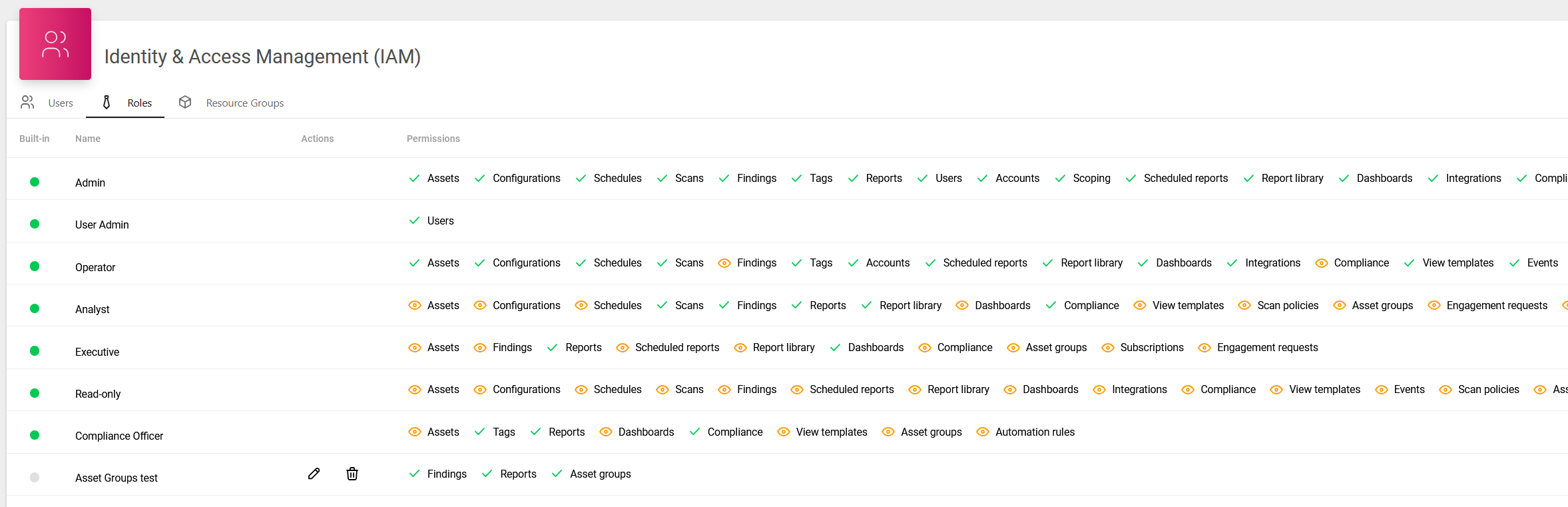Click the User Admin Users permission checkmark
The height and width of the screenshot is (507, 1568).
(414, 221)
